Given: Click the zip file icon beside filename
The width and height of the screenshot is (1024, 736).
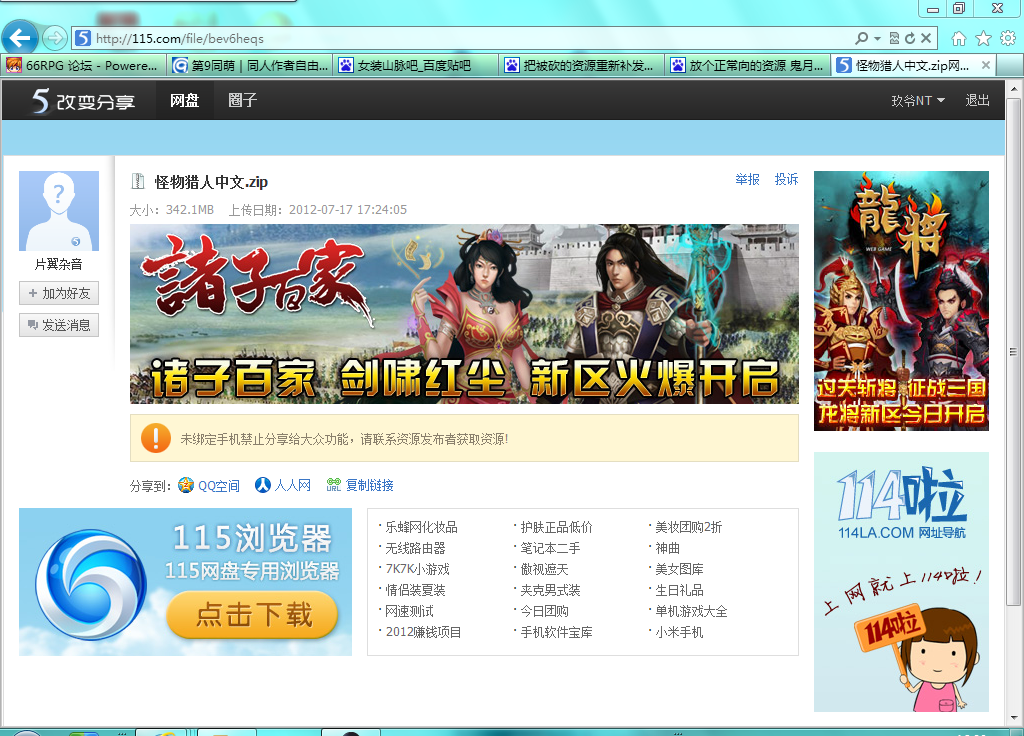Looking at the screenshot, I should 138,181.
